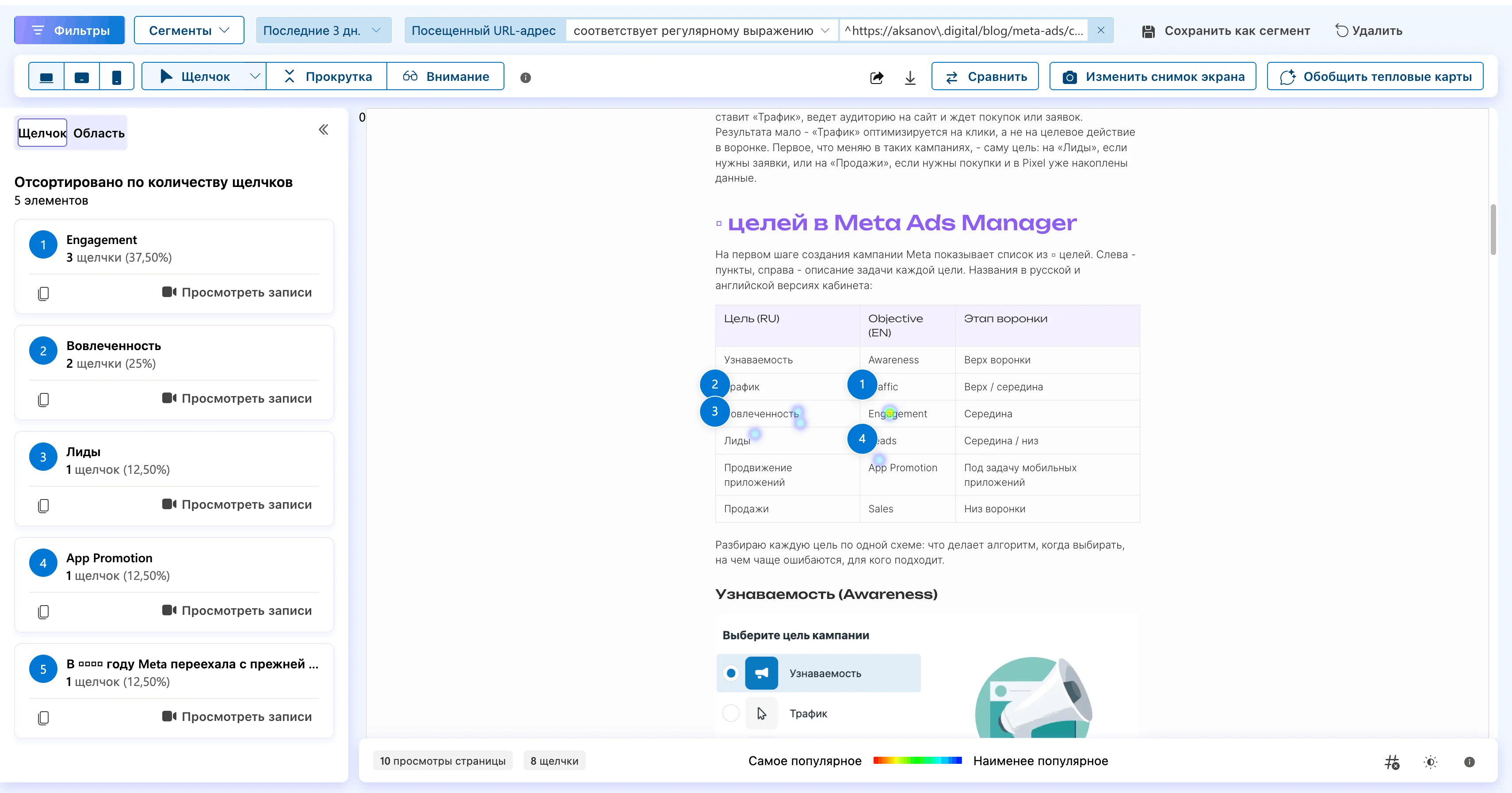This screenshot has height=793, width=1512.
Task: Copy element selector for Engagement card
Action: click(x=43, y=294)
